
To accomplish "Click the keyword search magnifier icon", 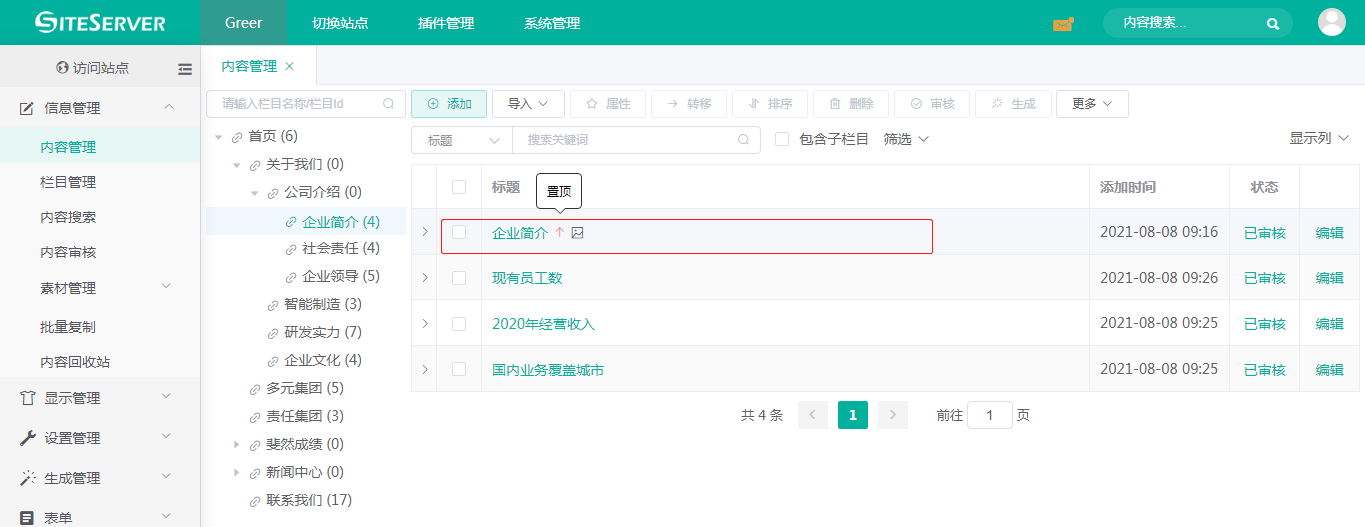I will coord(742,140).
